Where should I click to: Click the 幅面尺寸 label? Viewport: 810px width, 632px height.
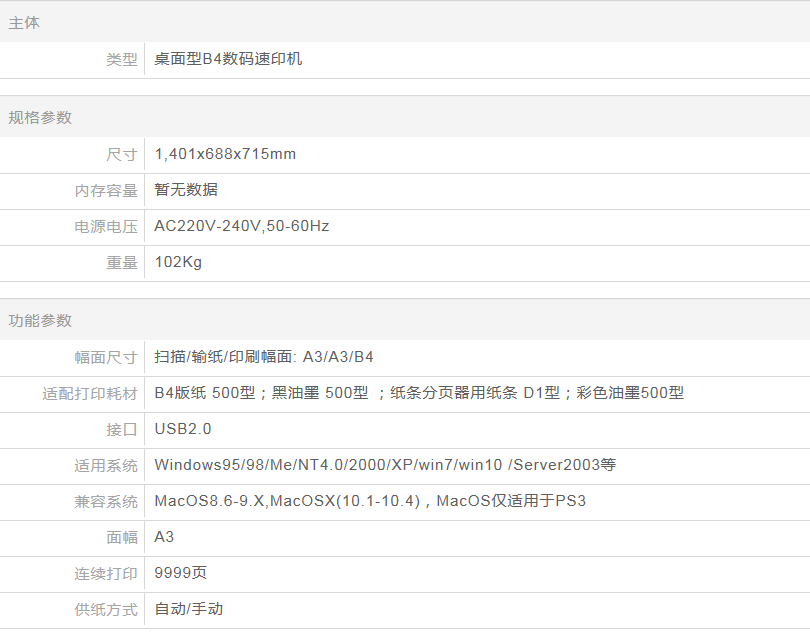106,357
